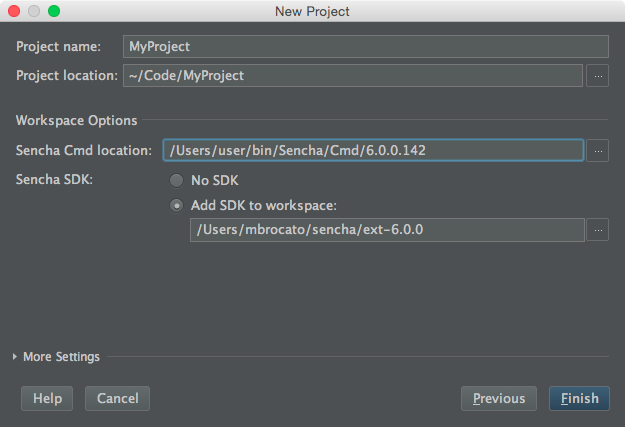Go back with the Previous button
This screenshot has width=625, height=427.
(x=499, y=398)
